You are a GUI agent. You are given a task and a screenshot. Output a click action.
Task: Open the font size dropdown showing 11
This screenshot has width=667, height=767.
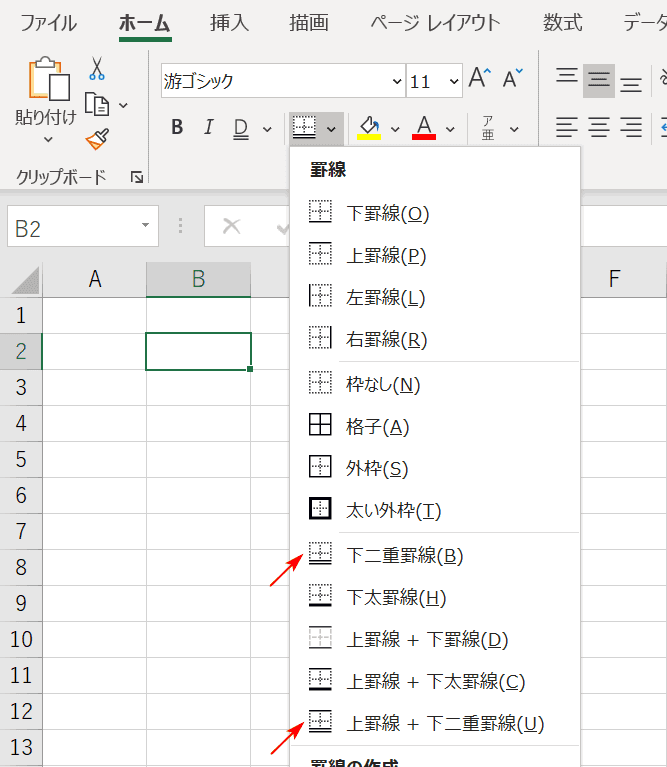454,81
